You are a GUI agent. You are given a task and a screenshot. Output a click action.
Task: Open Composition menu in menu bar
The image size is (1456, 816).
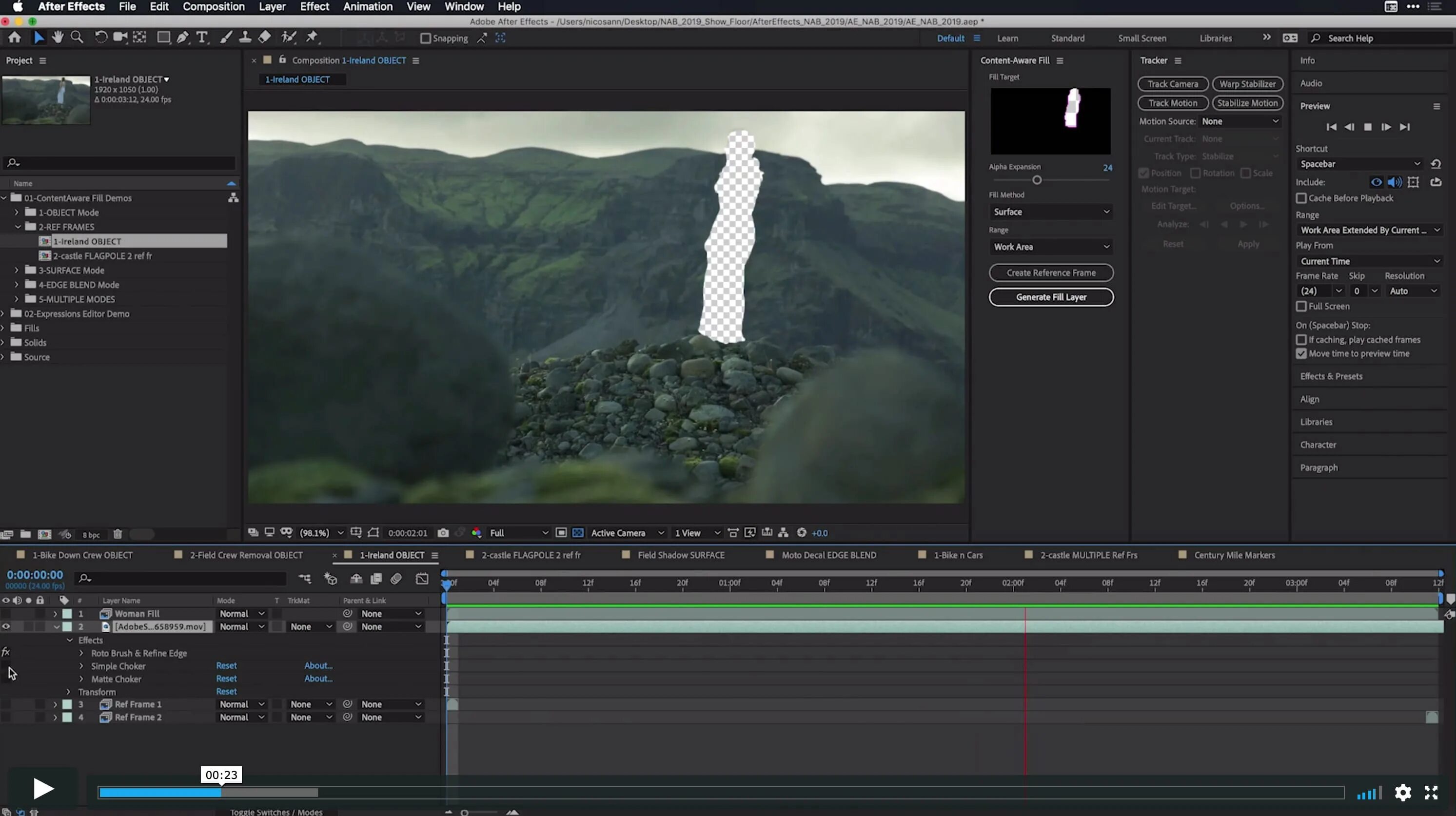pyautogui.click(x=213, y=7)
